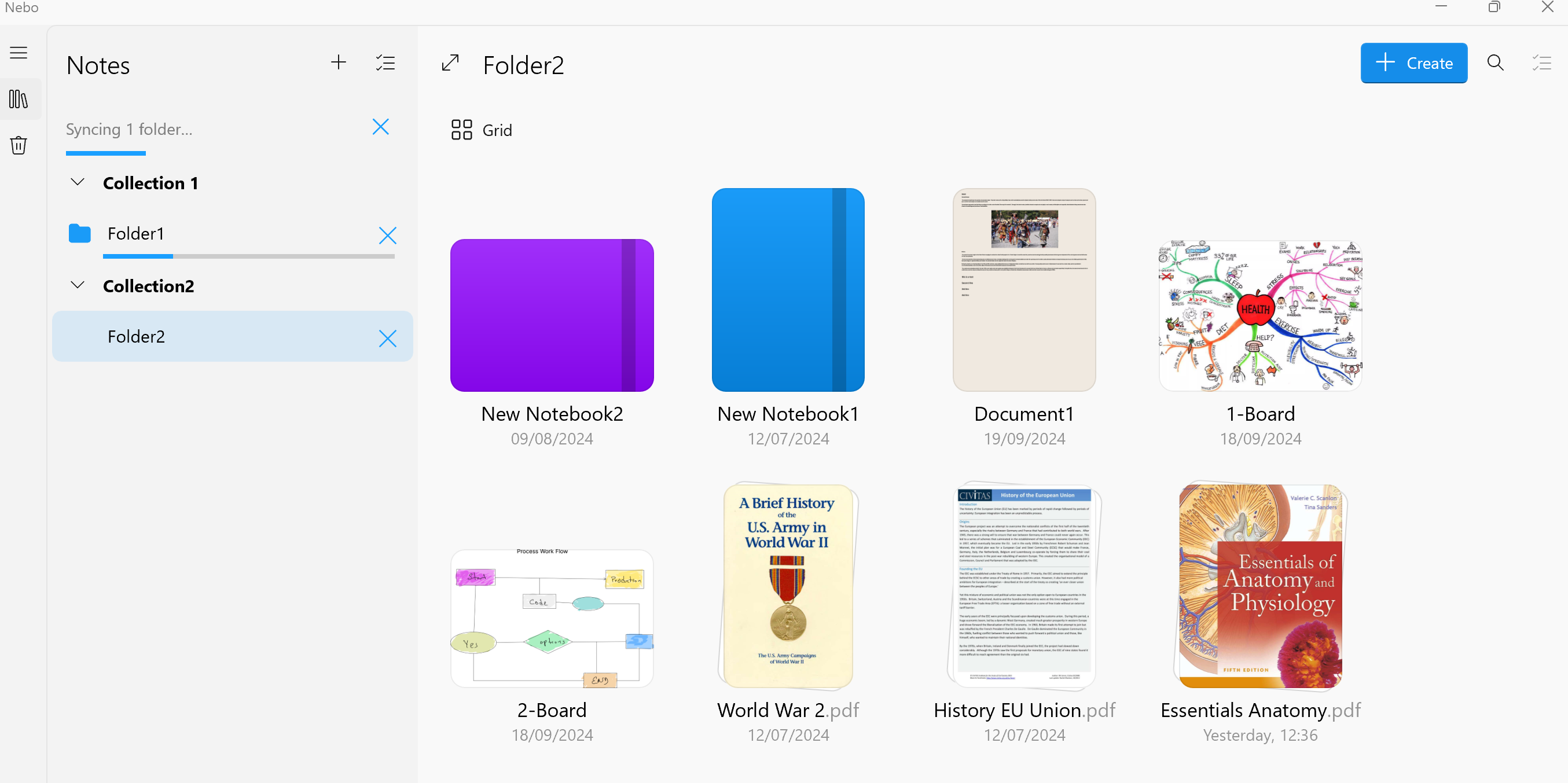Click the library bookshelf icon in sidebar
This screenshot has height=783, width=1568.
tap(19, 99)
